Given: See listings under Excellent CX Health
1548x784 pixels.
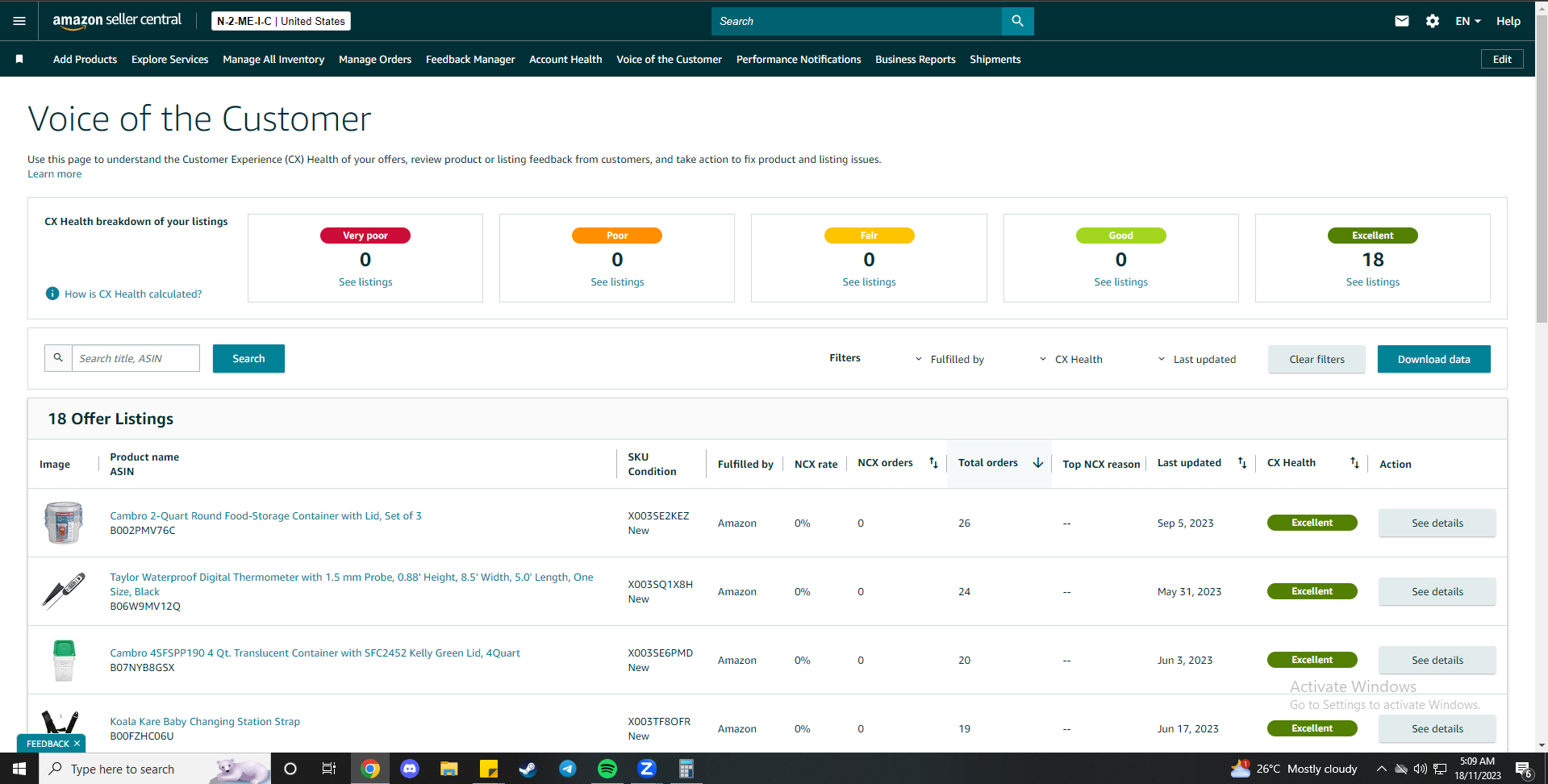Looking at the screenshot, I should click(x=1372, y=282).
